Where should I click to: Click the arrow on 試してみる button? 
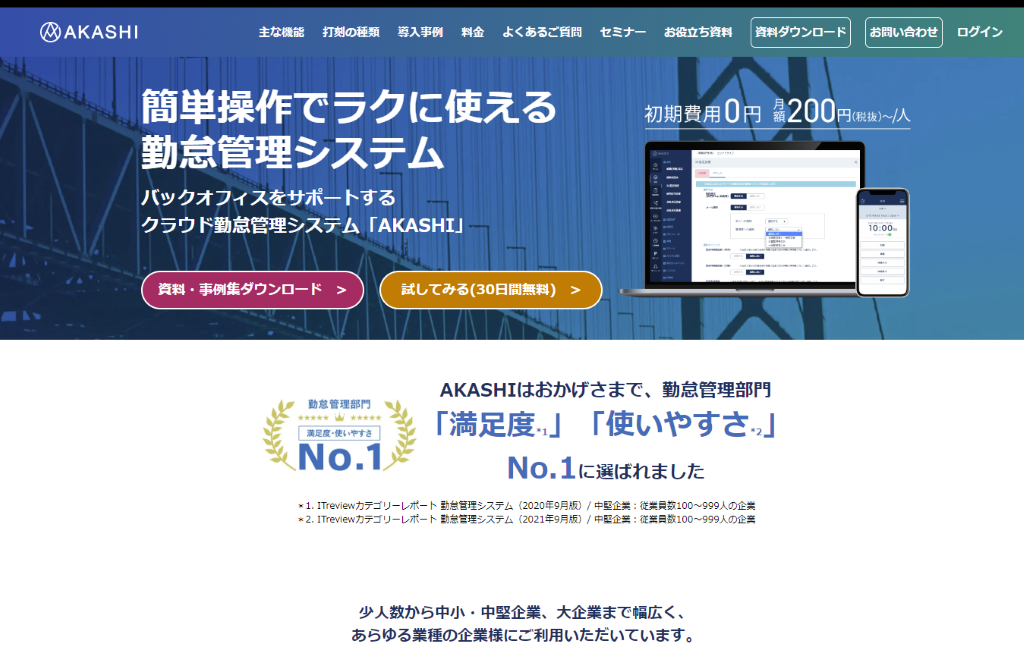click(575, 289)
